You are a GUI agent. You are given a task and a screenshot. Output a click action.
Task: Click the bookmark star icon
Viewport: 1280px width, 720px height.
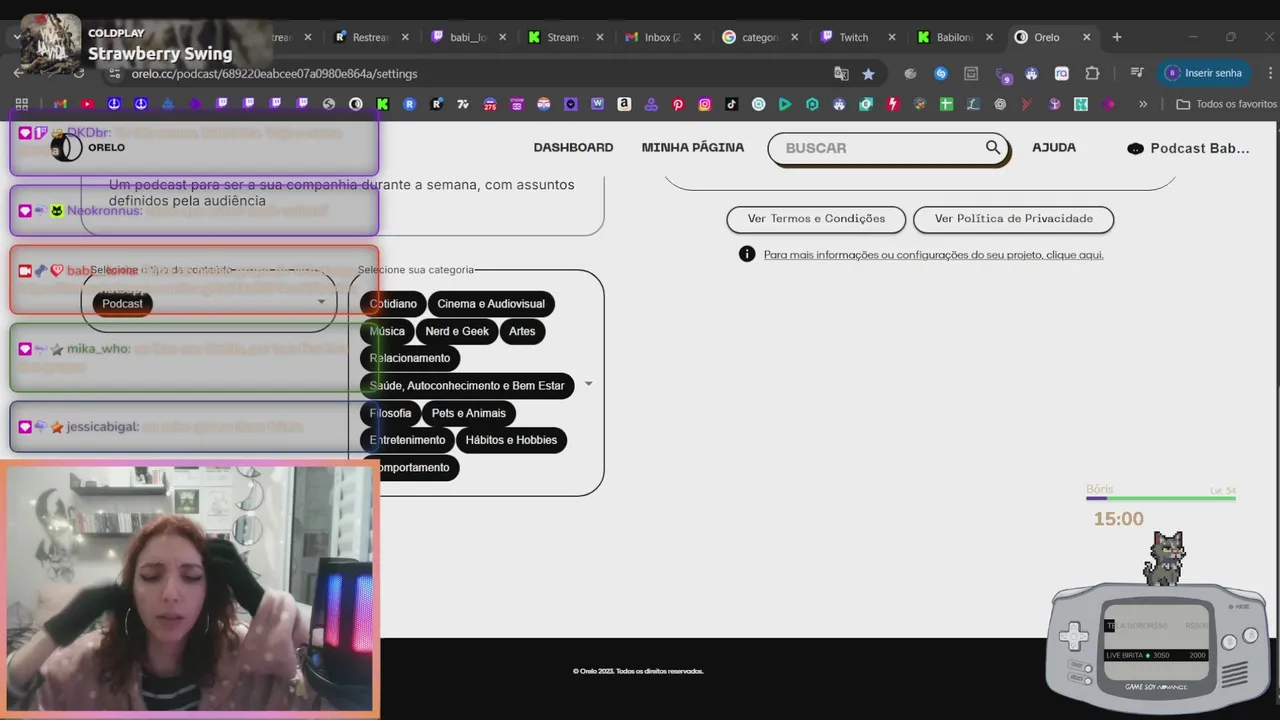pos(868,73)
